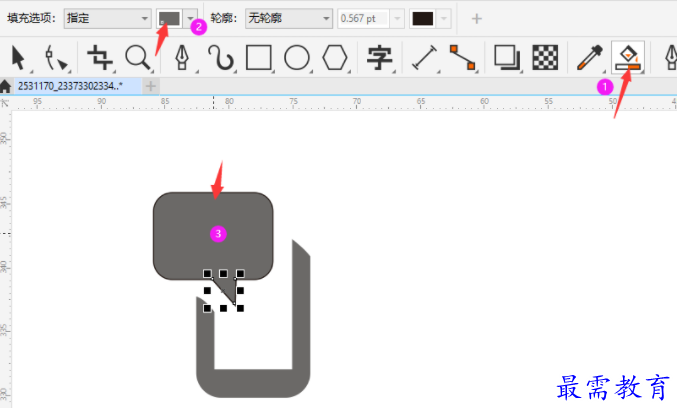This screenshot has height=419, width=678.
Task: Select the Color eyedropper tool
Action: 589,58
